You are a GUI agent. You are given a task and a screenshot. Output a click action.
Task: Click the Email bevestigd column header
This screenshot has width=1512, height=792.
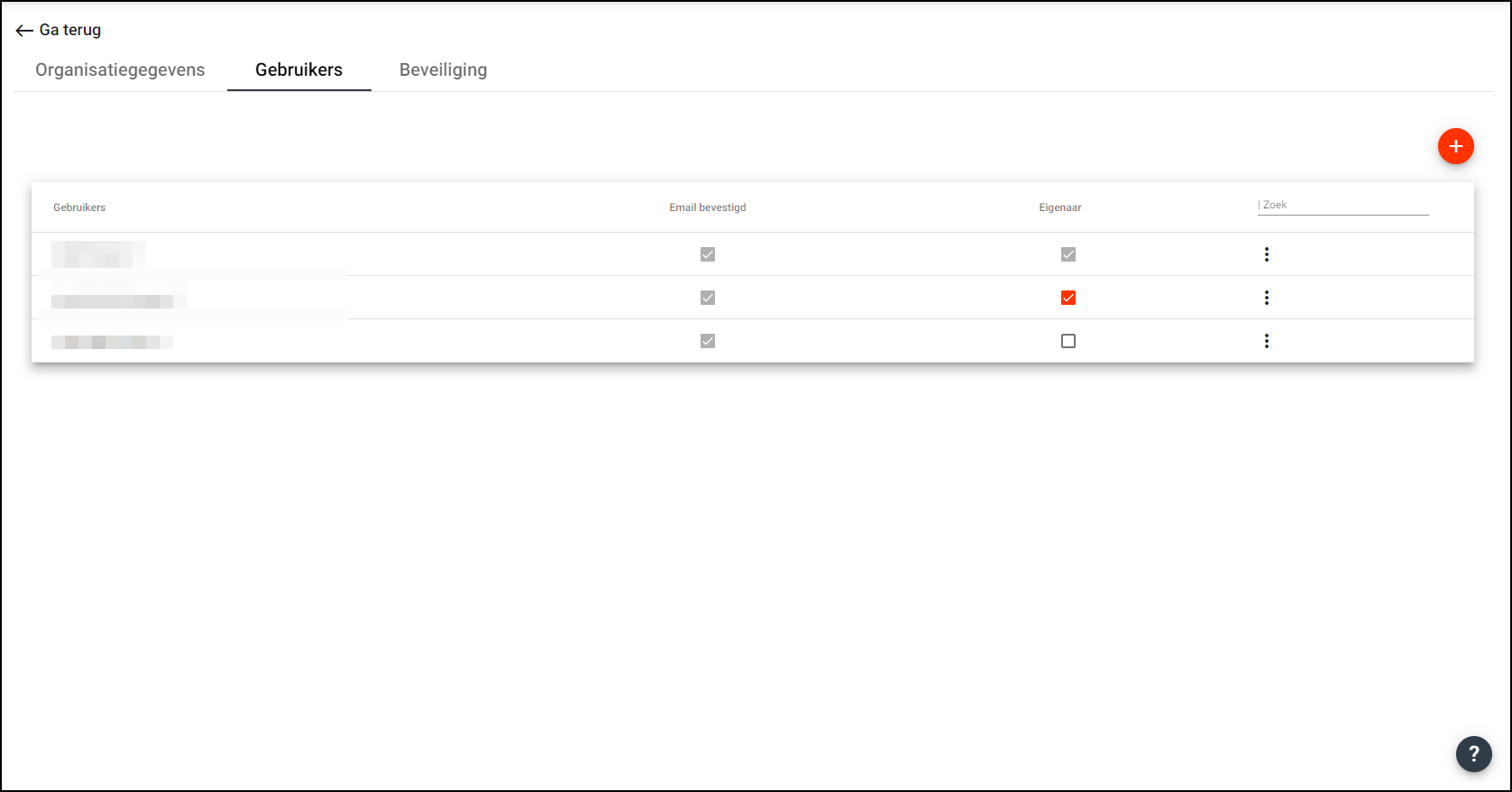707,207
